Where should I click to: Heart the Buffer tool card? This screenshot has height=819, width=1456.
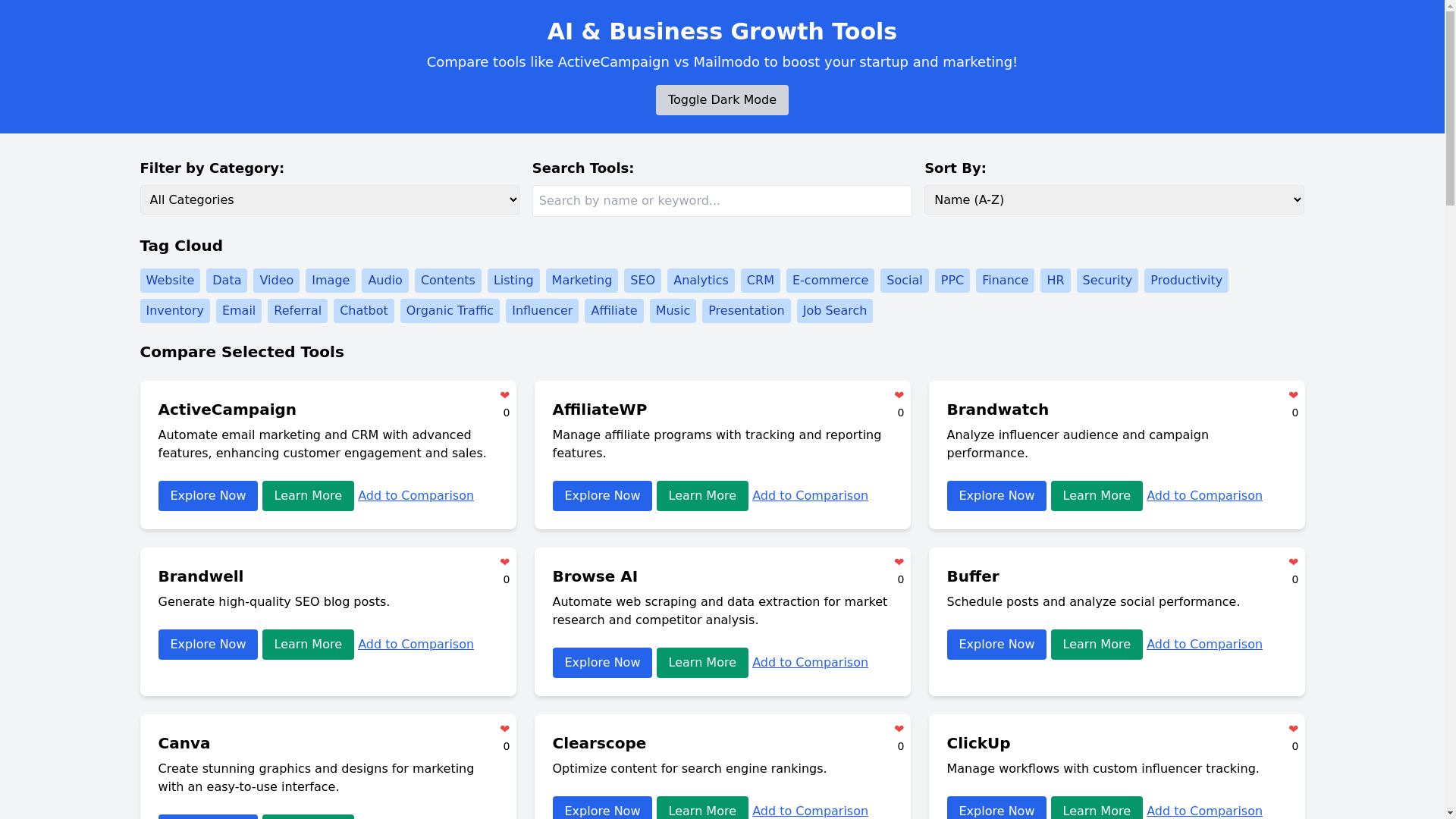[1294, 562]
